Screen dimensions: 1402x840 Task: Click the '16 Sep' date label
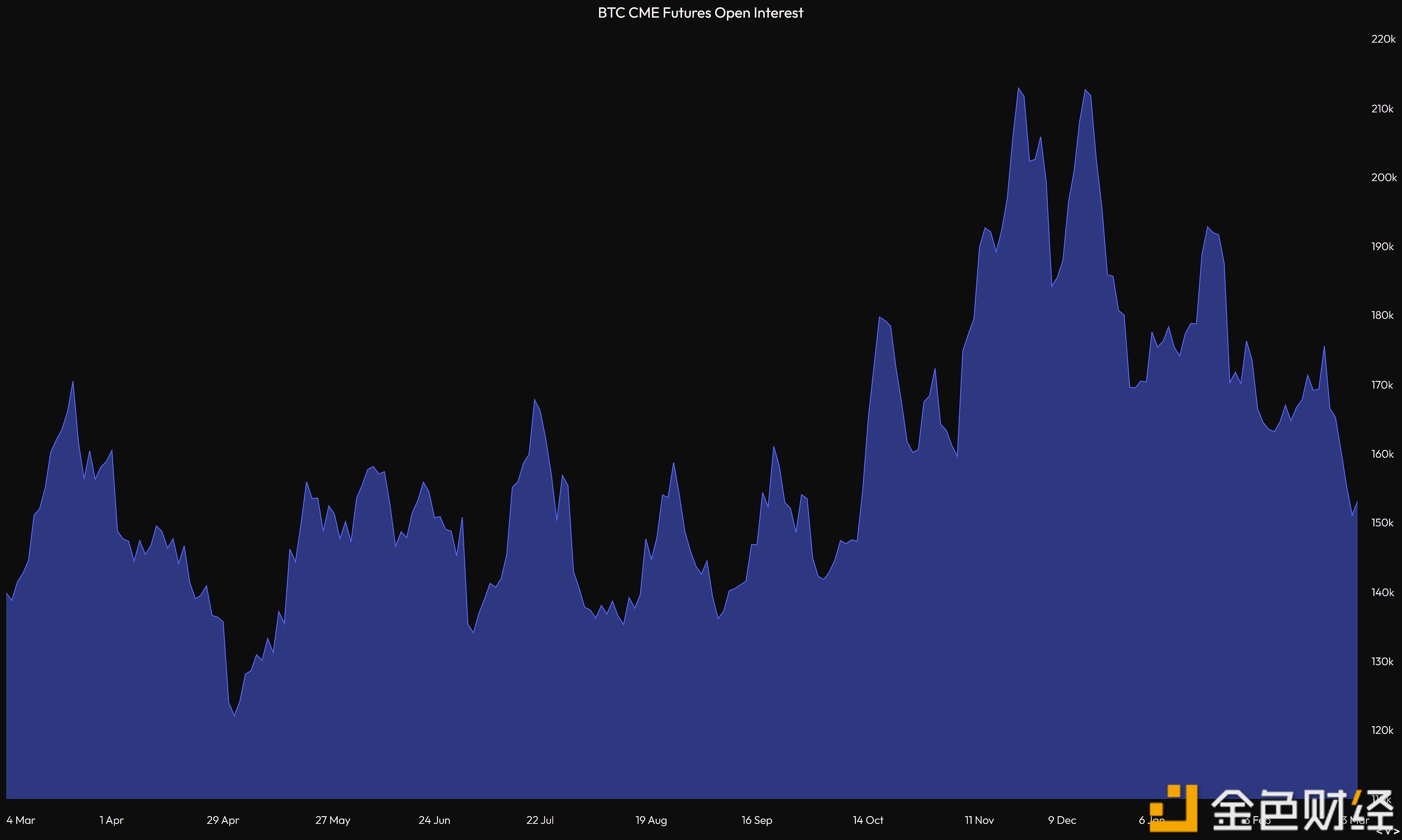coord(756,820)
